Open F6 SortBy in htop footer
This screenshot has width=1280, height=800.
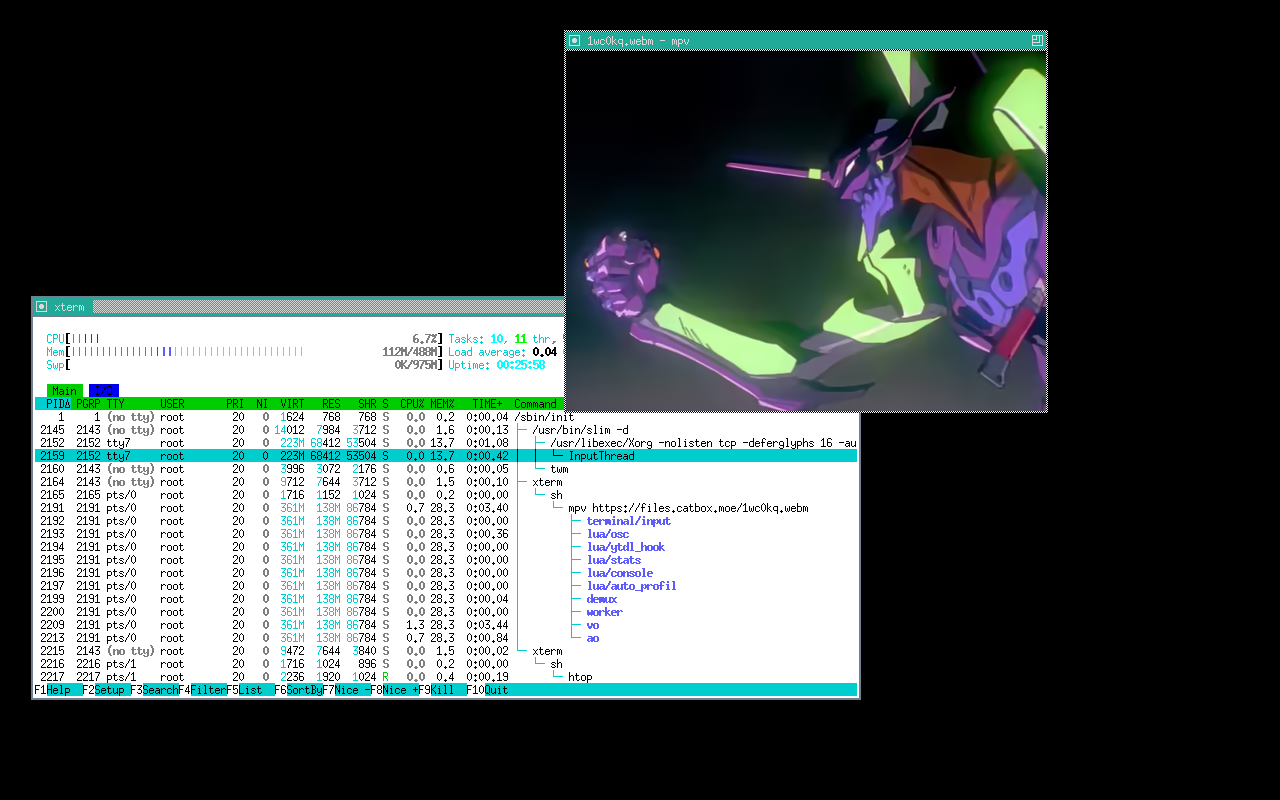coord(298,690)
